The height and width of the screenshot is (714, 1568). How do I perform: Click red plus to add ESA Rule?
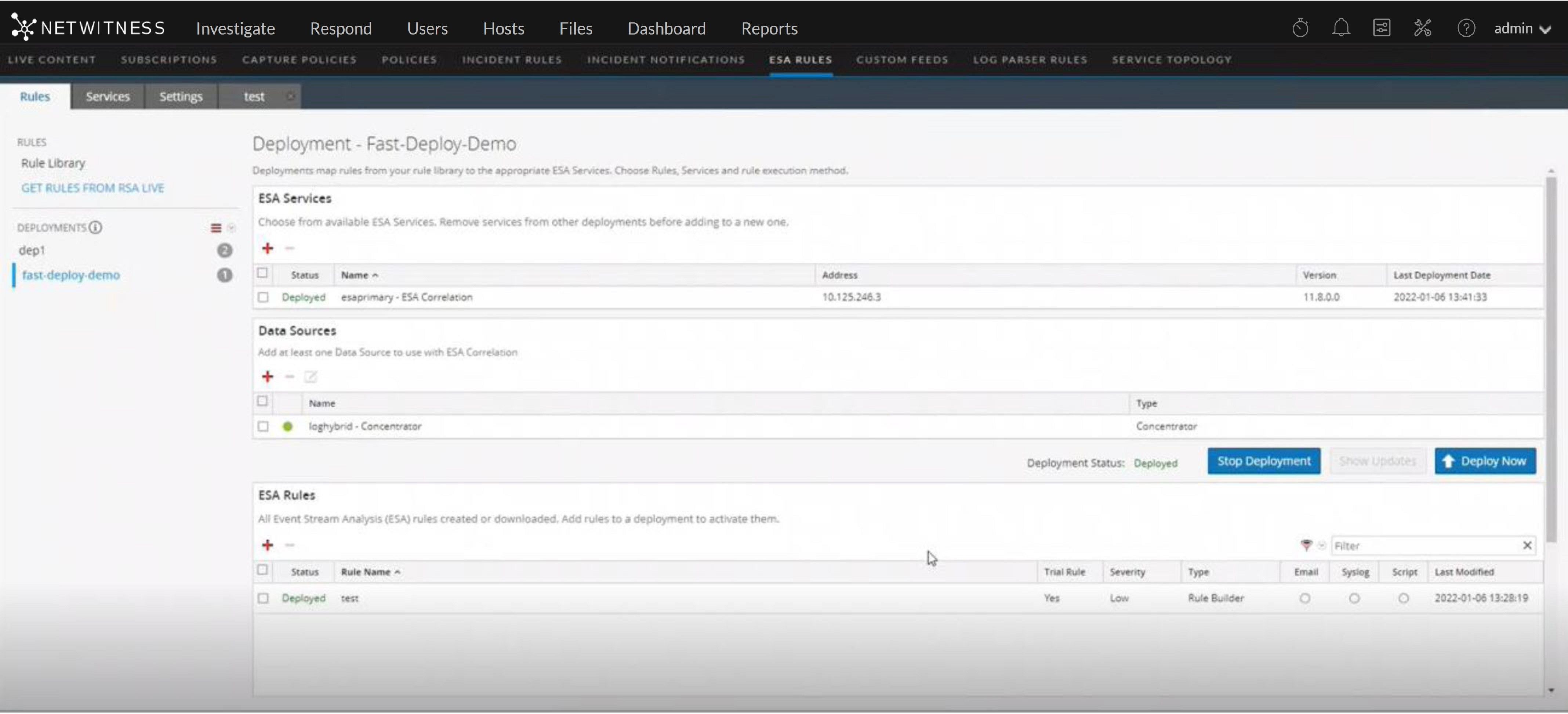[x=267, y=545]
